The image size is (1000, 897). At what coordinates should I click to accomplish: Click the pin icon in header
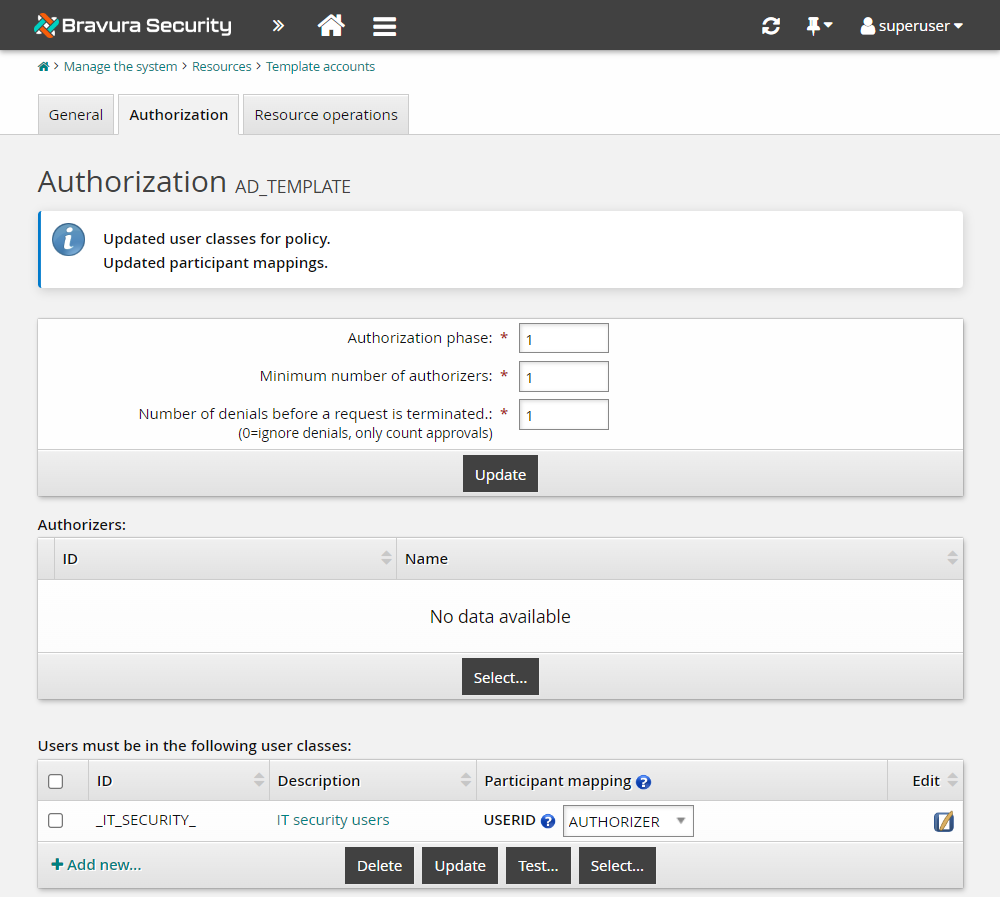point(817,27)
